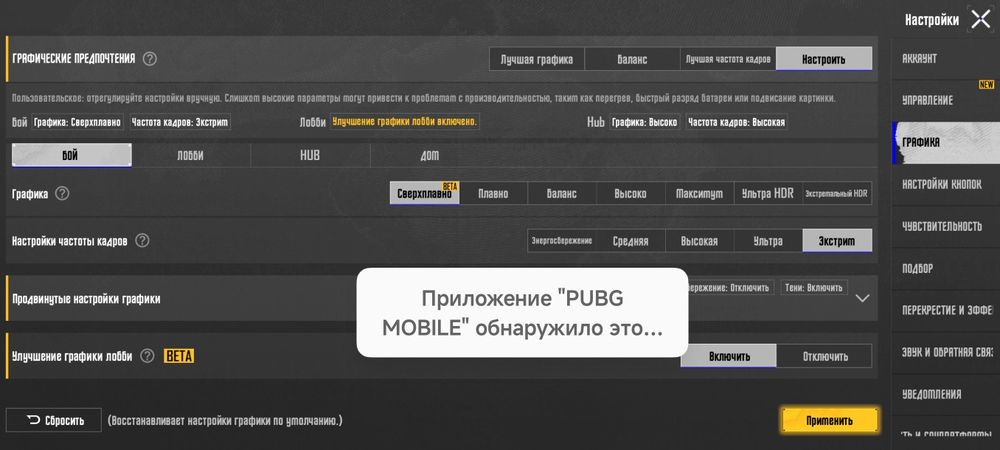Click the Графика: Сверхплавно summary tag
This screenshot has height=450, width=1000.
pyautogui.click(x=78, y=122)
